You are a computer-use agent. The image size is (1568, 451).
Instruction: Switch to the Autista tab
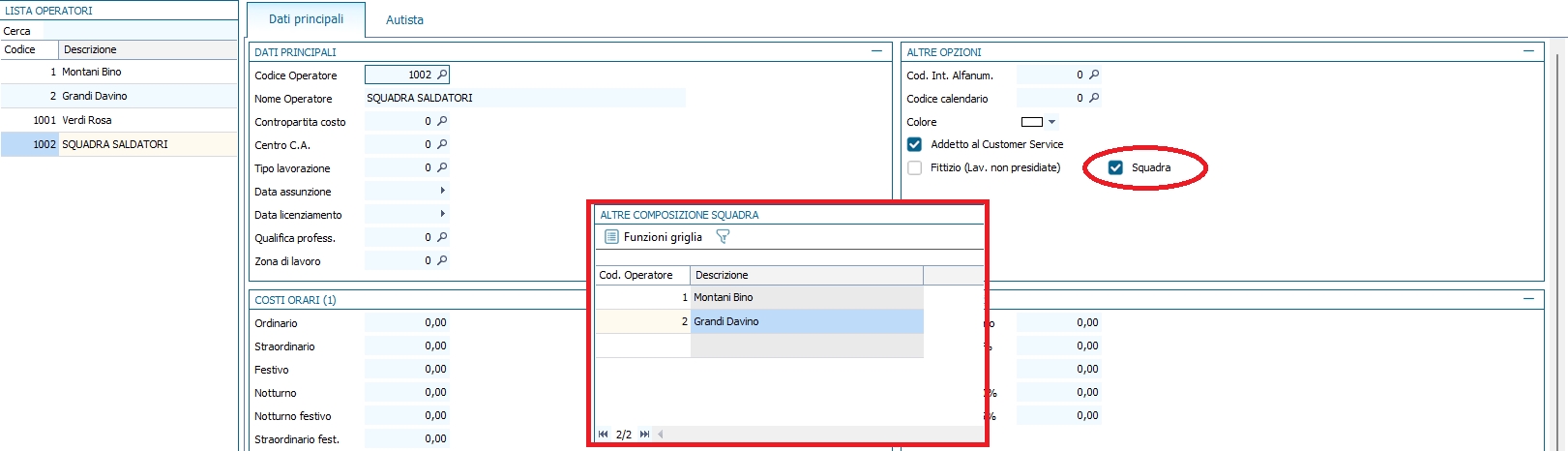(404, 19)
